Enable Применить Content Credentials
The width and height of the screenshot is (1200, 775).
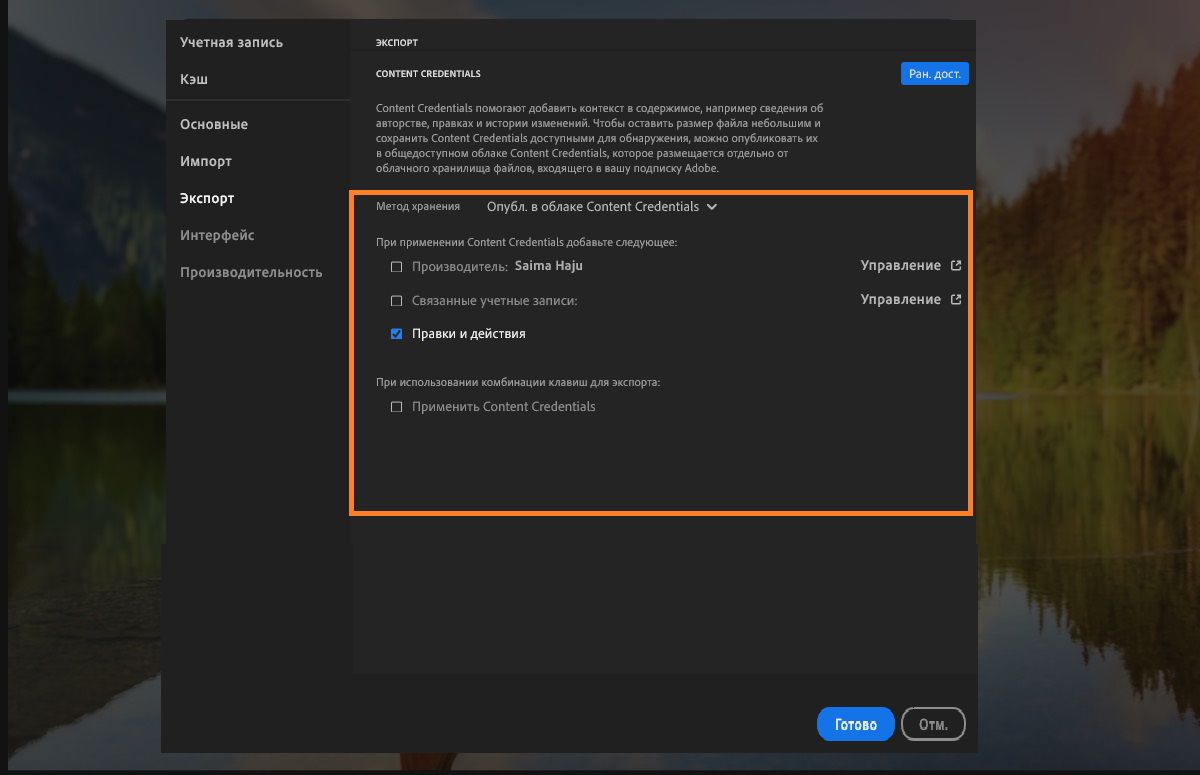click(397, 406)
